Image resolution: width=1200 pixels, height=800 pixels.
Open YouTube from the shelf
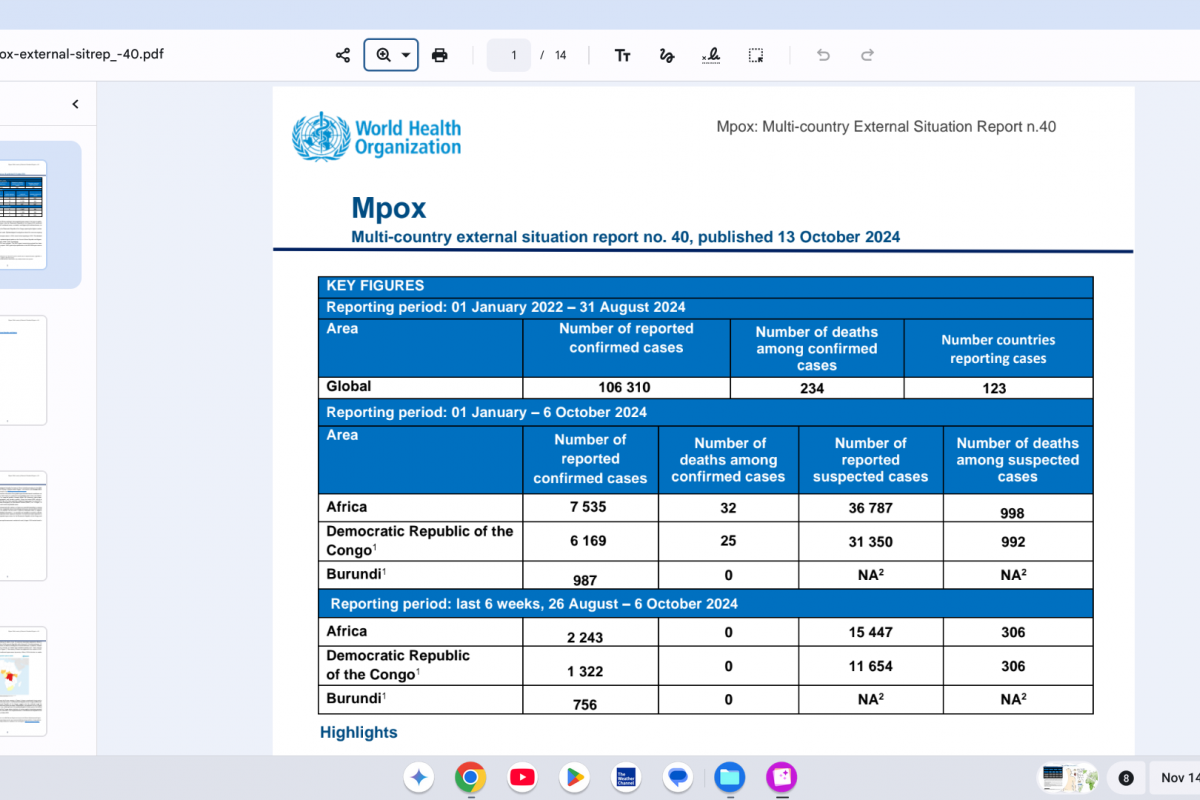tap(522, 777)
